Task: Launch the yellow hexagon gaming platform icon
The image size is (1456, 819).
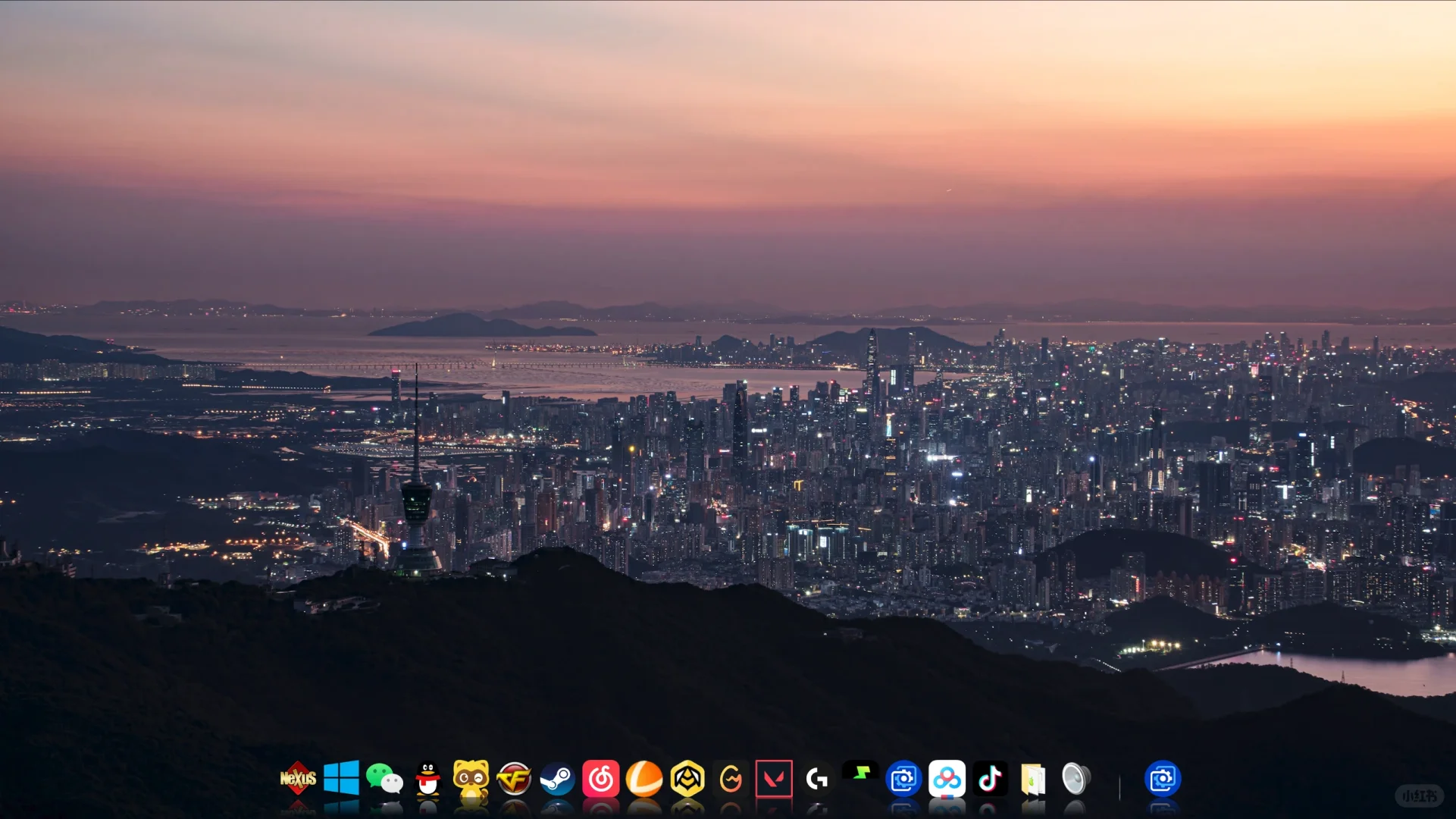Action: tap(687, 779)
